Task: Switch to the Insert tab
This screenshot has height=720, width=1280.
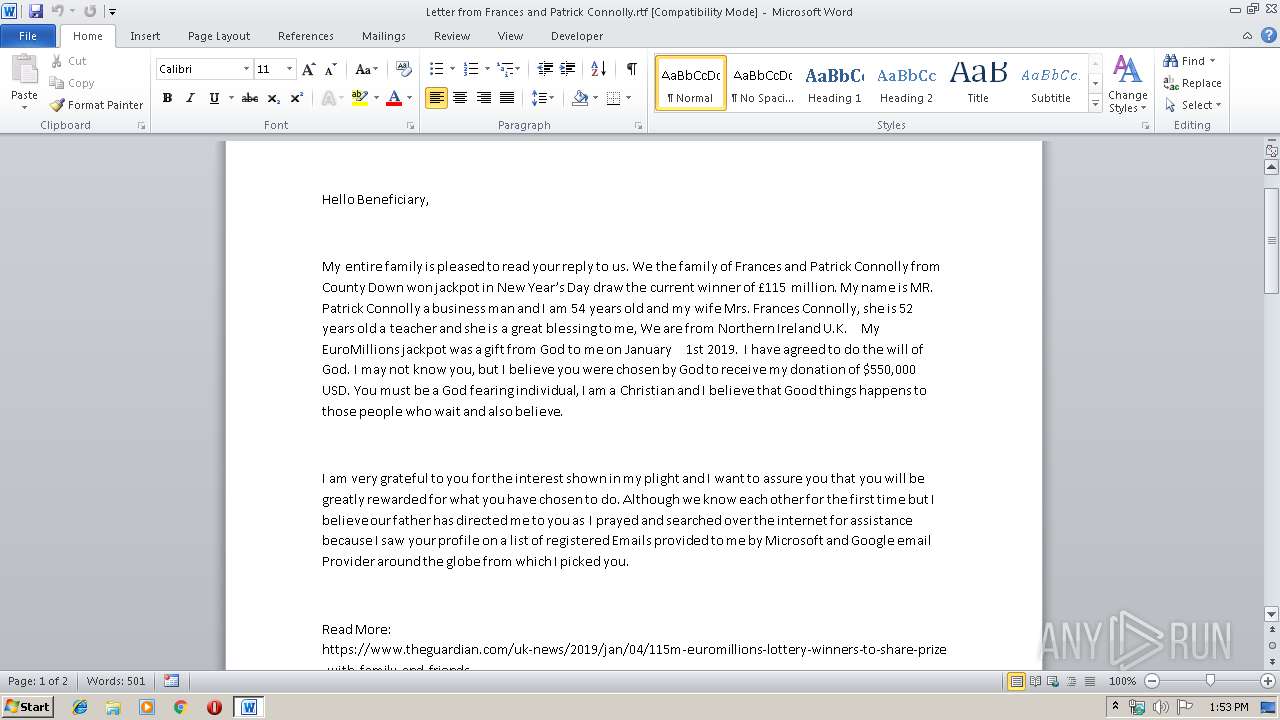Action: click(145, 36)
